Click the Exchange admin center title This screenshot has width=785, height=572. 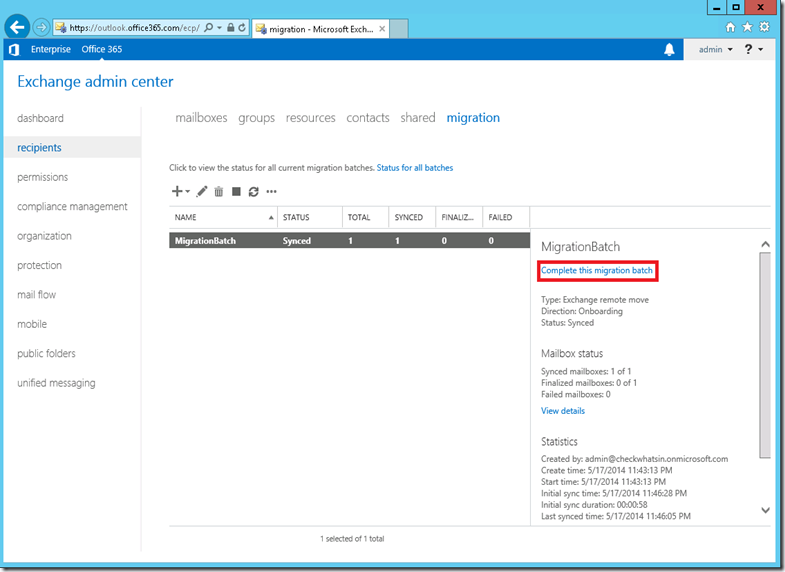pos(95,82)
